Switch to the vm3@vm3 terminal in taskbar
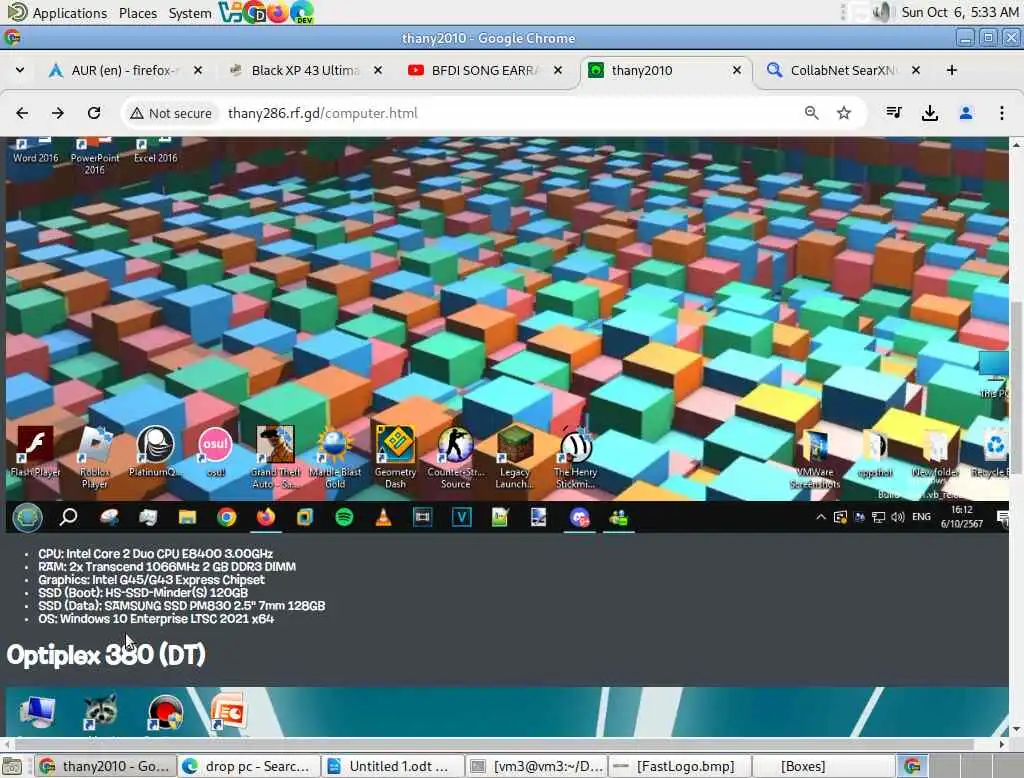The image size is (1024, 778). [536, 766]
